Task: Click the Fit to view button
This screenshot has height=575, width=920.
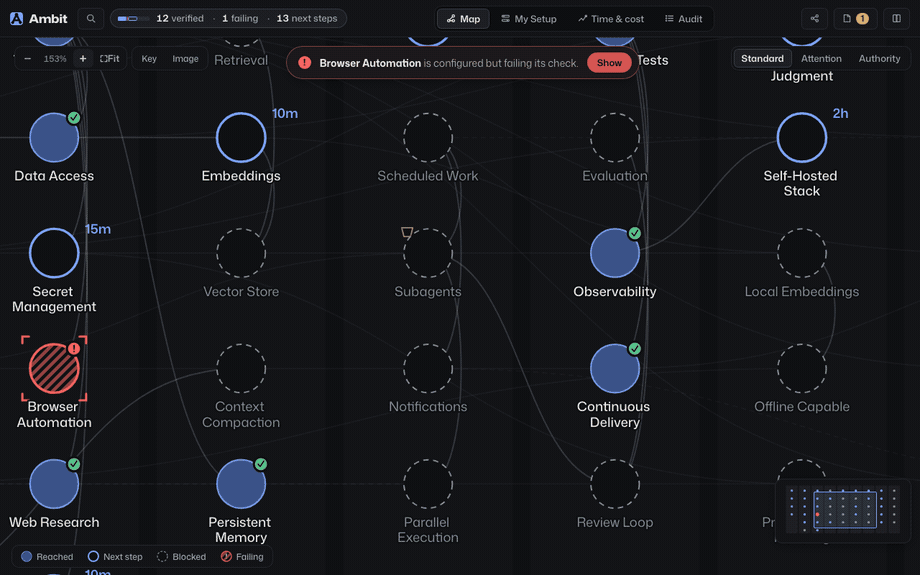Action: 110,59
